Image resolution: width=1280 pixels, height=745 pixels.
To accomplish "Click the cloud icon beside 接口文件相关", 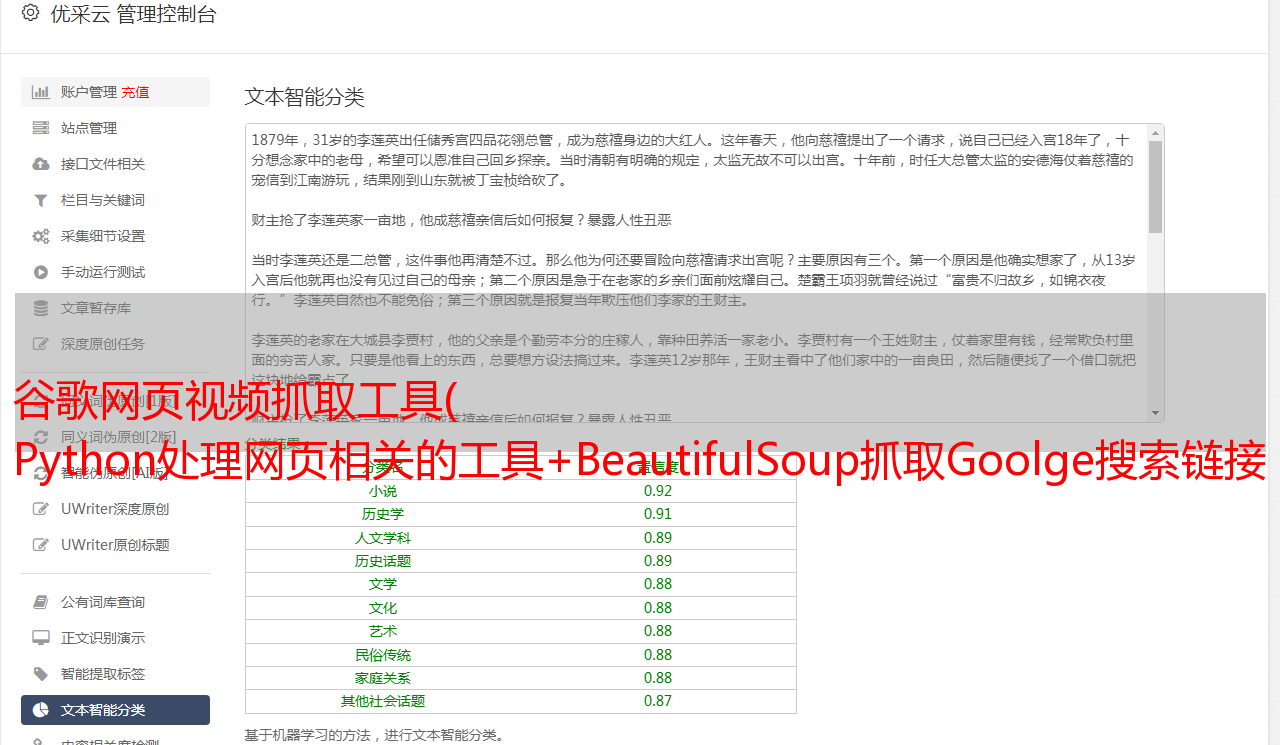I will tap(41, 164).
